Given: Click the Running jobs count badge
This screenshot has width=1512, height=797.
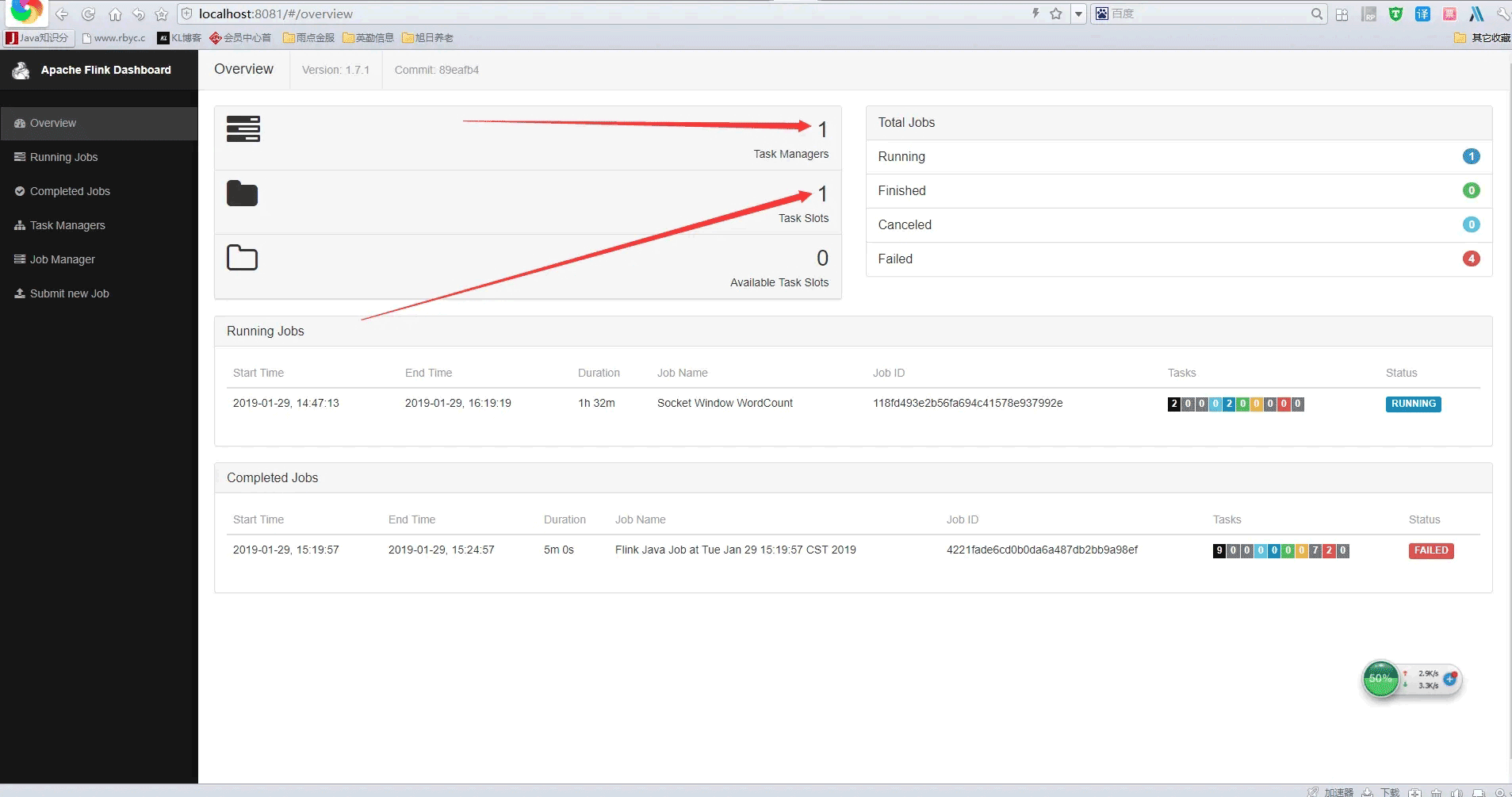Looking at the screenshot, I should coord(1471,156).
